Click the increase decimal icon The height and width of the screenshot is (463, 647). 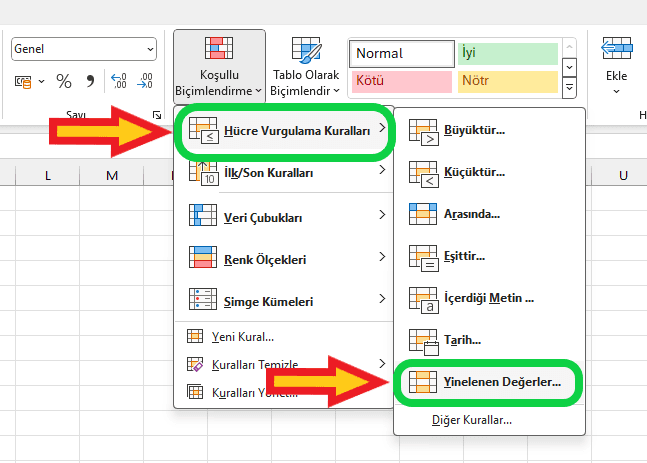pos(119,81)
